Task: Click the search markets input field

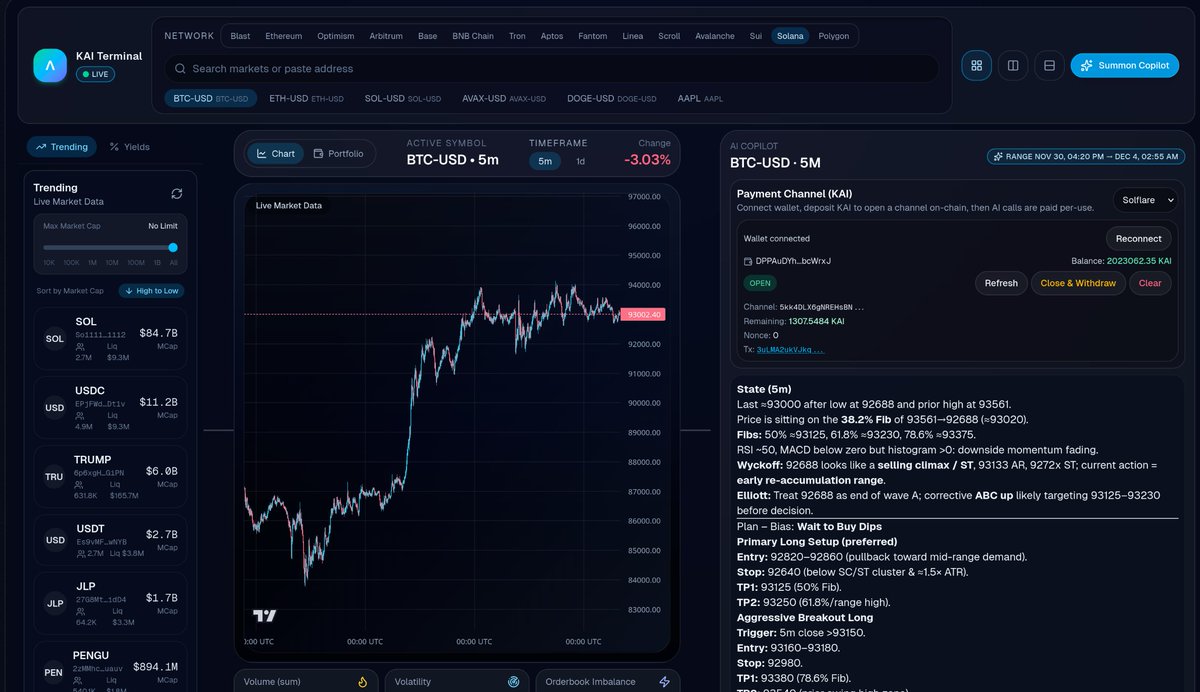Action: 552,69
